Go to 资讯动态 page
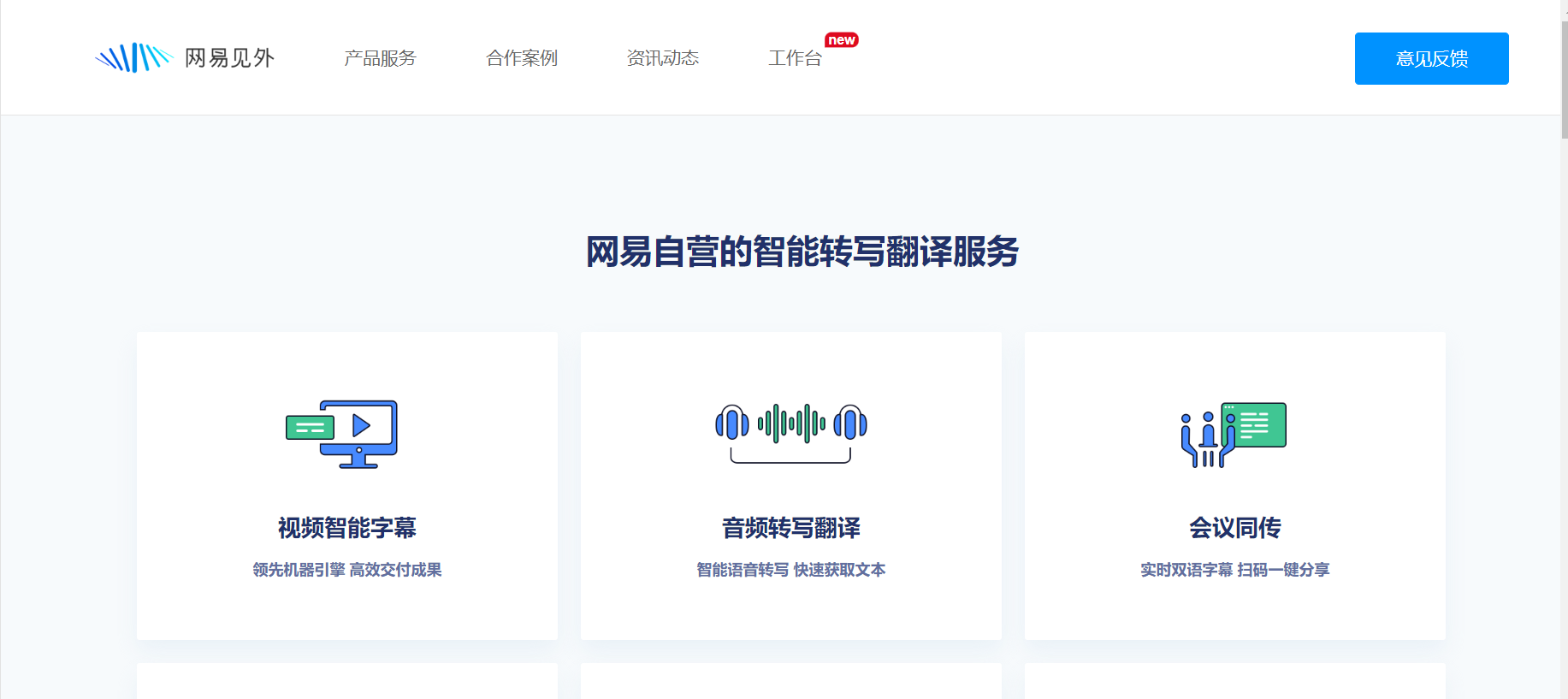This screenshot has height=699, width=1568. 663,58
